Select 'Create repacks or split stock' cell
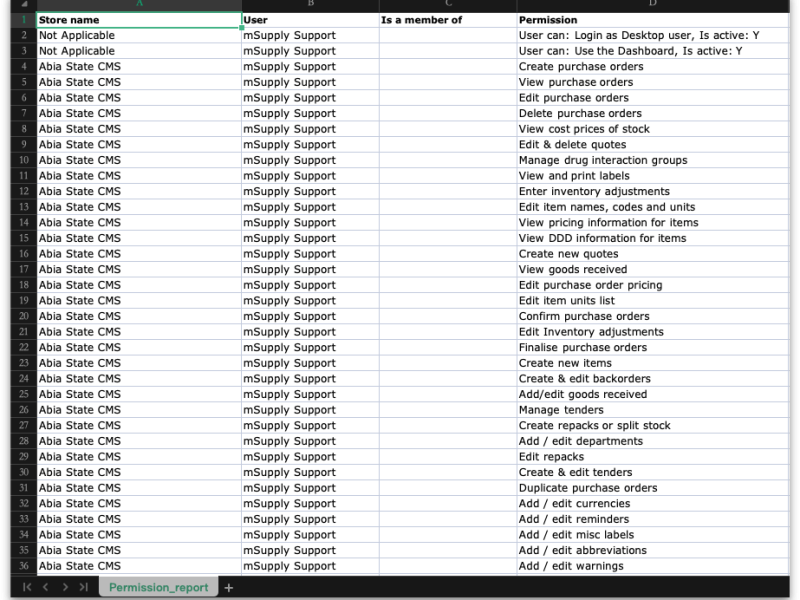Viewport: 800px width, 600px height. tap(653, 426)
